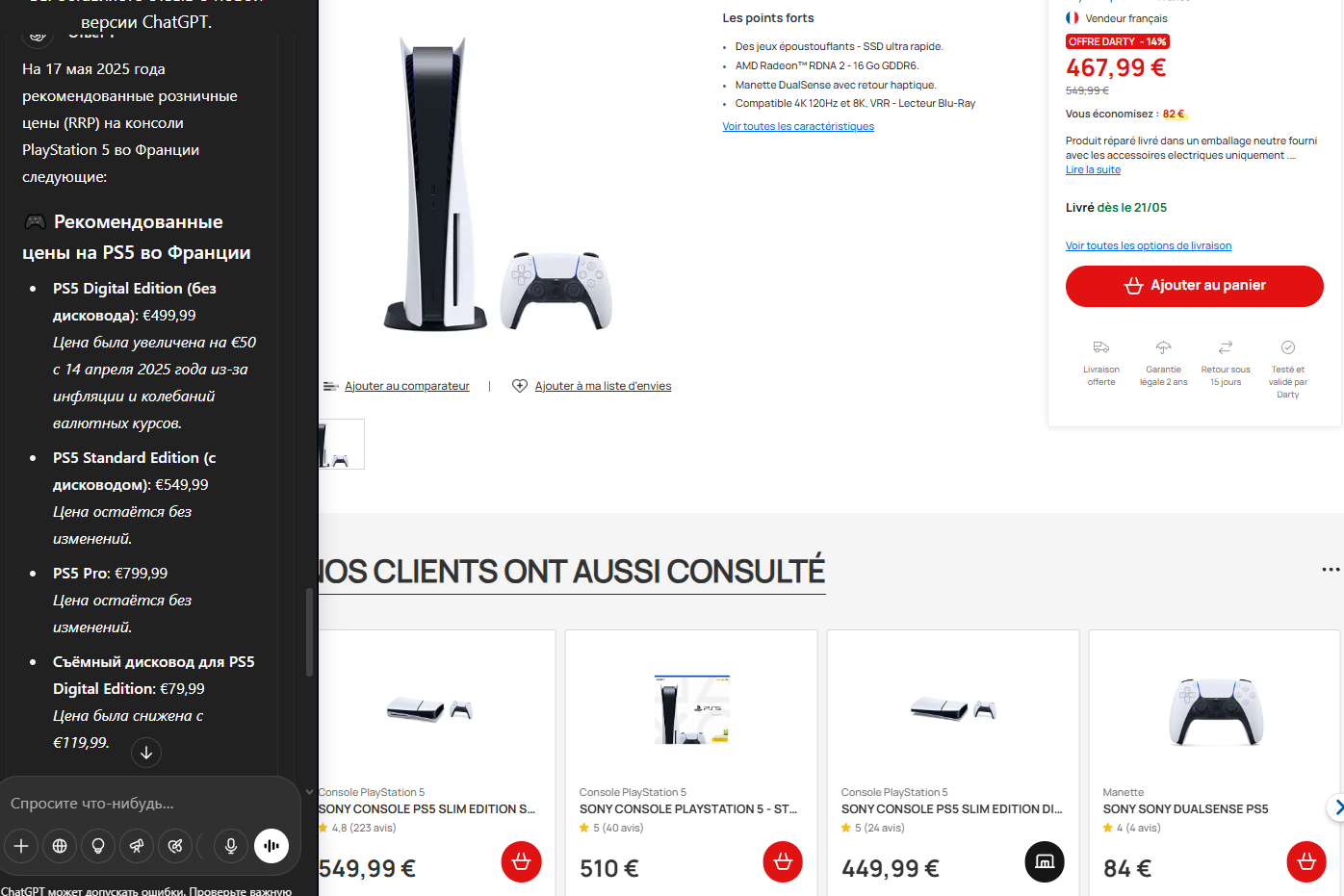Screen dimensions: 1344x896
Task: Open voice mode waveform button
Action: pos(271,846)
